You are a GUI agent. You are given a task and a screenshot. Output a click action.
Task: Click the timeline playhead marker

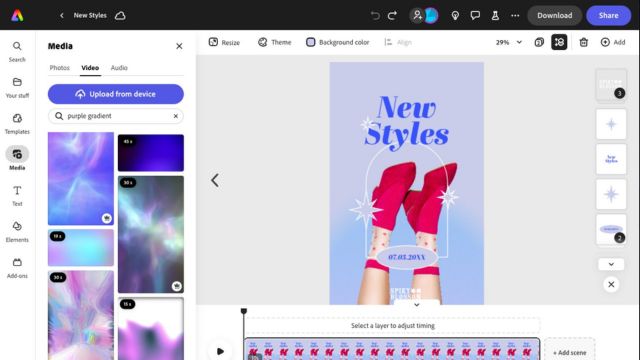click(x=244, y=311)
